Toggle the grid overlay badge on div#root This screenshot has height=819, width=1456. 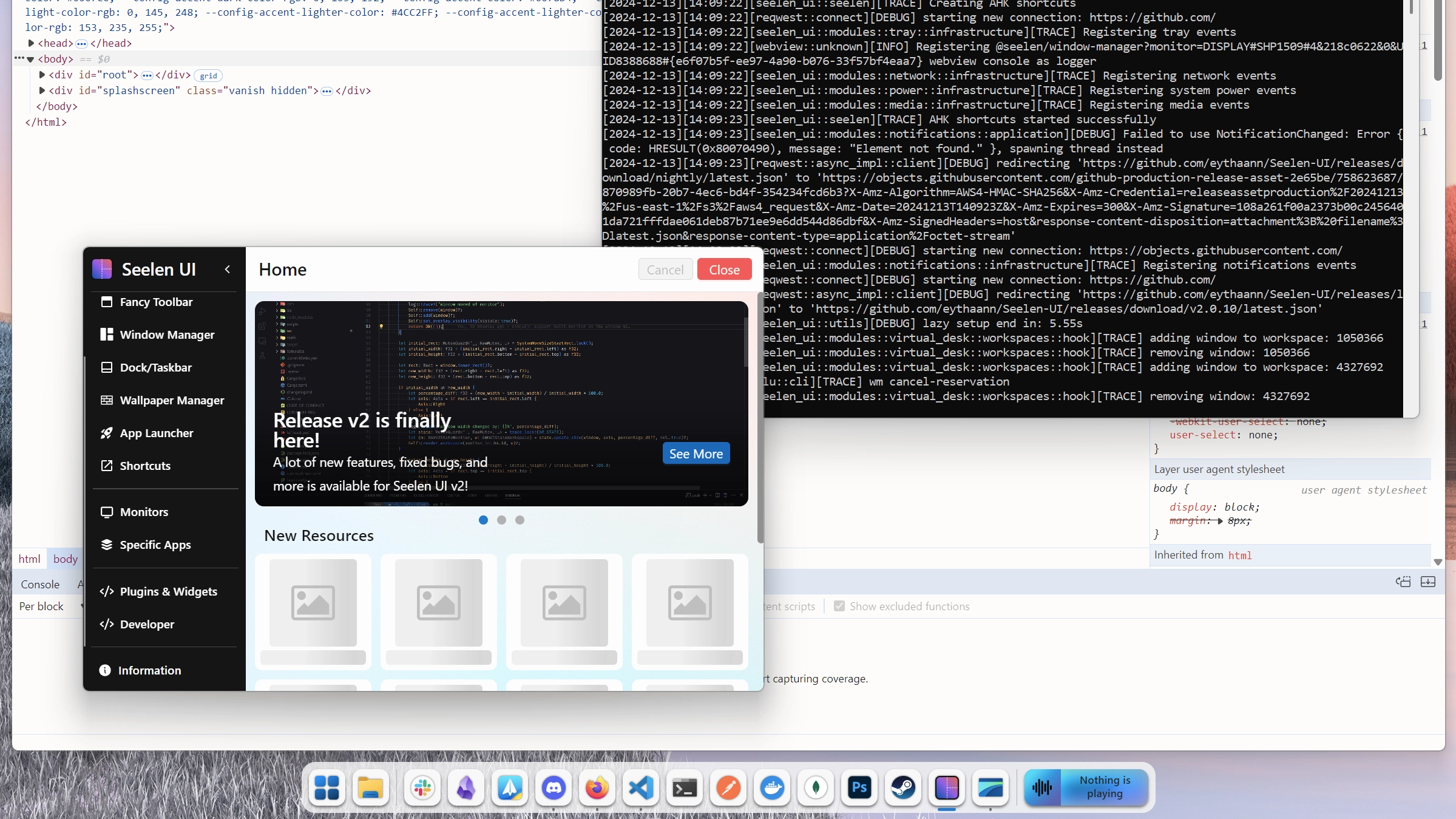pos(209,75)
